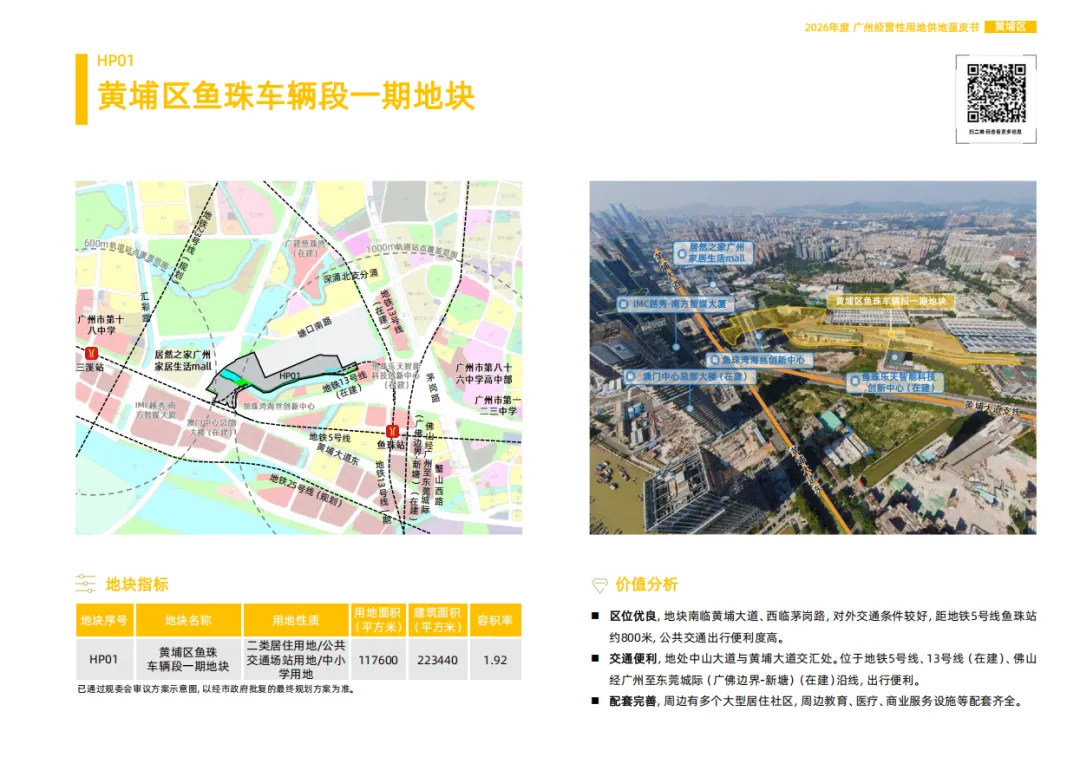This screenshot has width=1080, height=770.
Task: Click the HP01 label on the map parcel
Action: tap(289, 375)
